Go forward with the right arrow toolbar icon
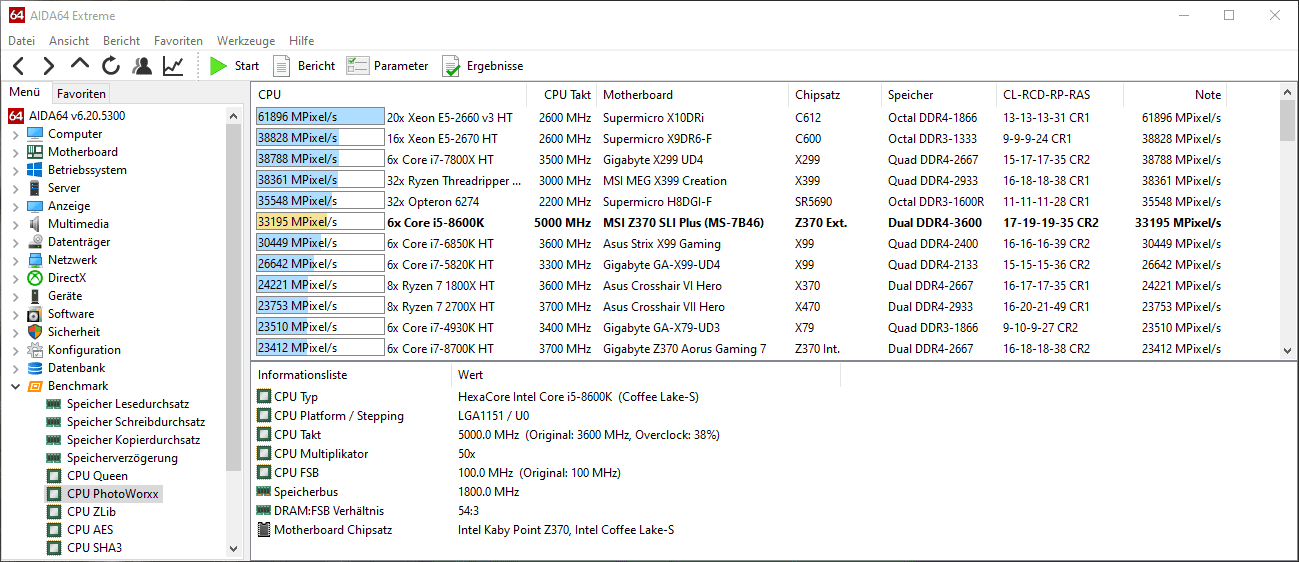Viewport: 1299px width, 562px height. [x=48, y=66]
